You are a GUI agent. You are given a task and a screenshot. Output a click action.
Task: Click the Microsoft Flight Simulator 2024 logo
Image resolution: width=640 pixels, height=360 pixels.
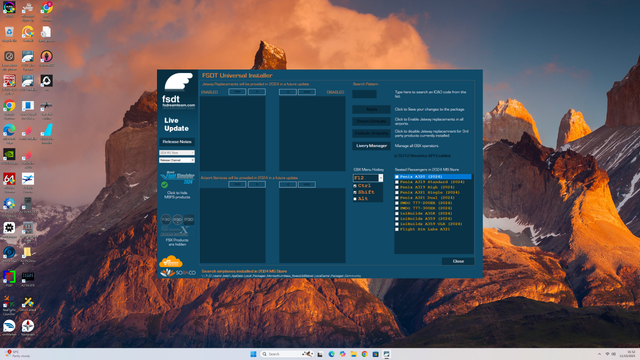178,177
